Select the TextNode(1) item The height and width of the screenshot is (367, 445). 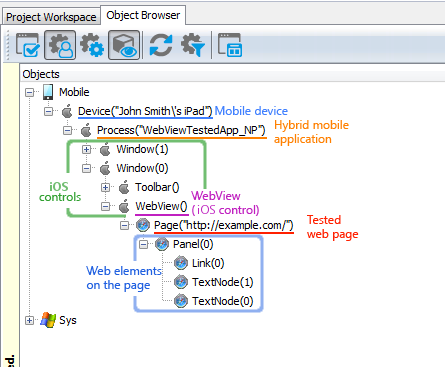pyautogui.click(x=223, y=282)
